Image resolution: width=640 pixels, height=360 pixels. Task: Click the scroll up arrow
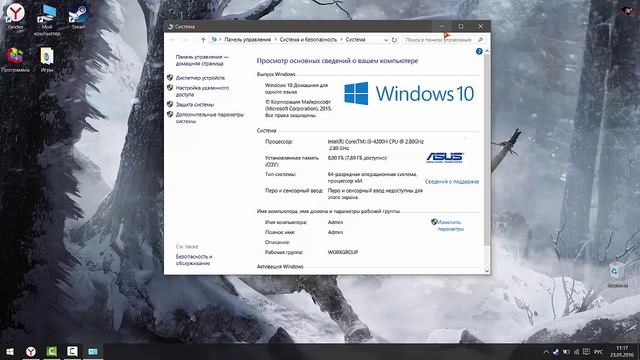[x=487, y=51]
